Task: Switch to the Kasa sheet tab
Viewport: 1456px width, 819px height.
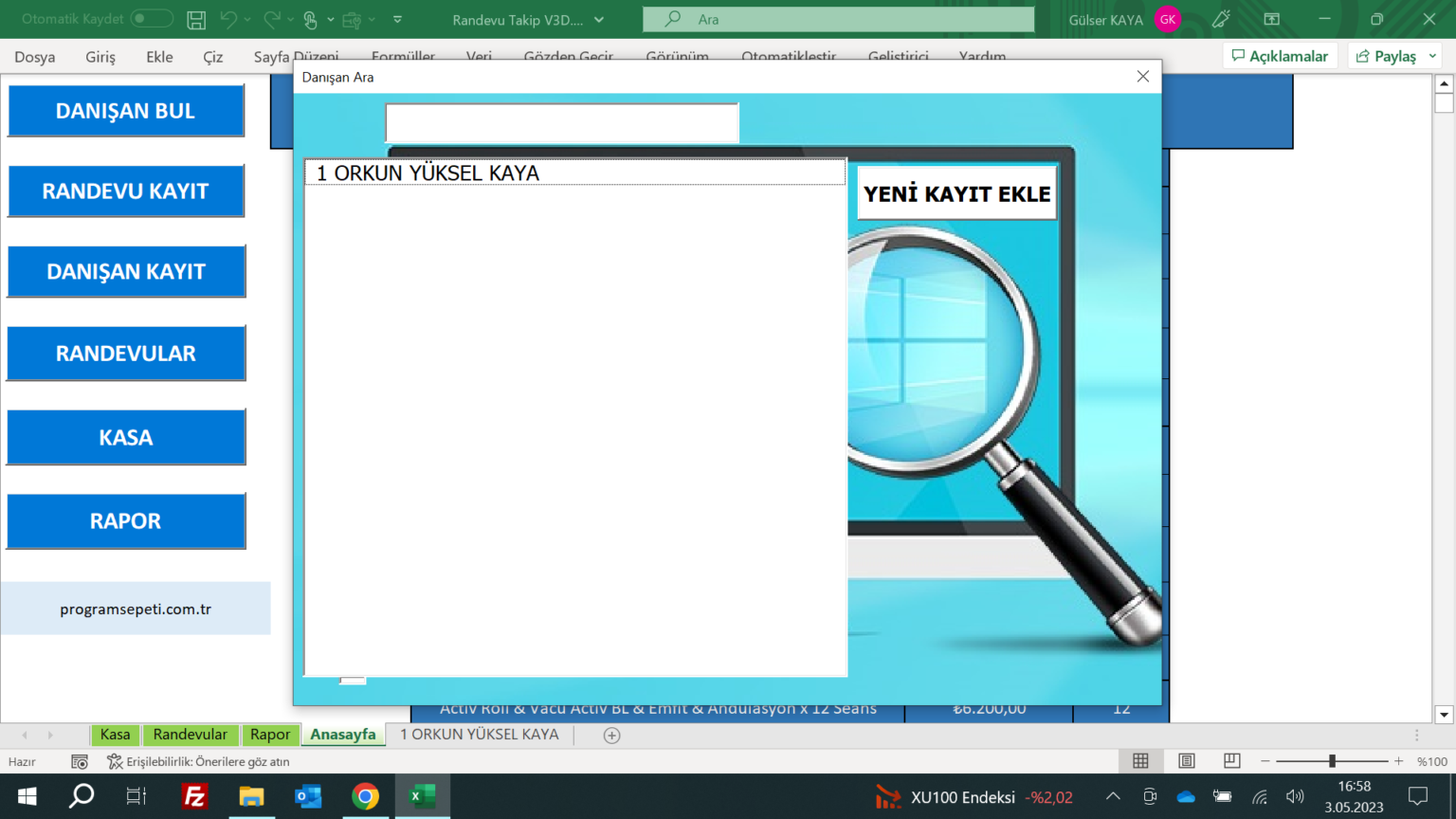Action: click(114, 734)
